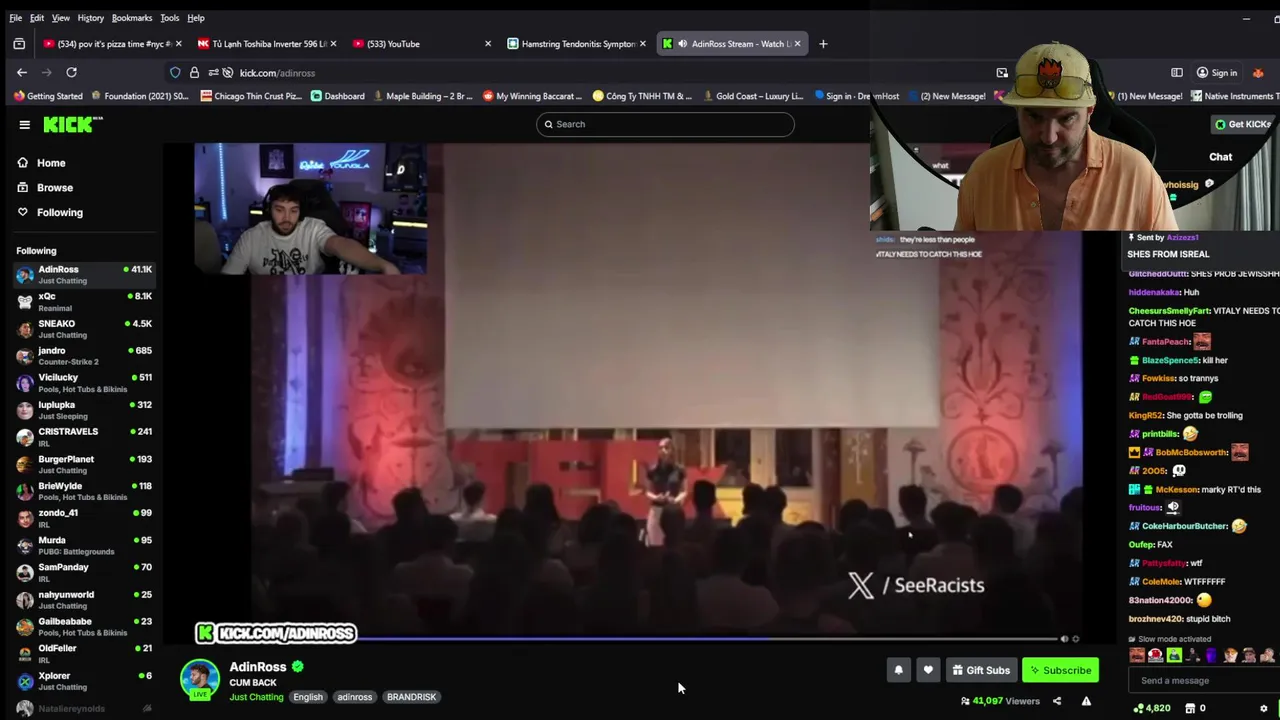1280x720 pixels.
Task: Click the Firefox account Sign in icon
Action: click(x=1217, y=72)
